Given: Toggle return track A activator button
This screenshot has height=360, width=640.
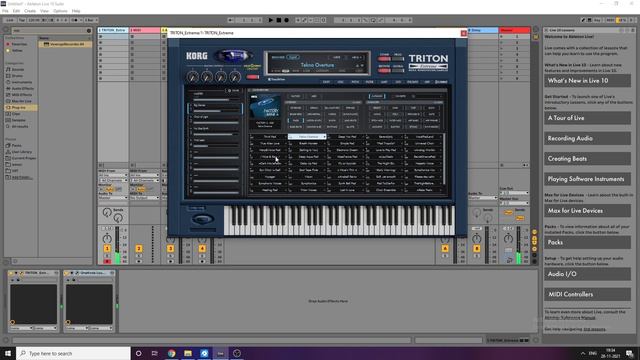Looking at the screenshot, I should (x=445, y=249).
